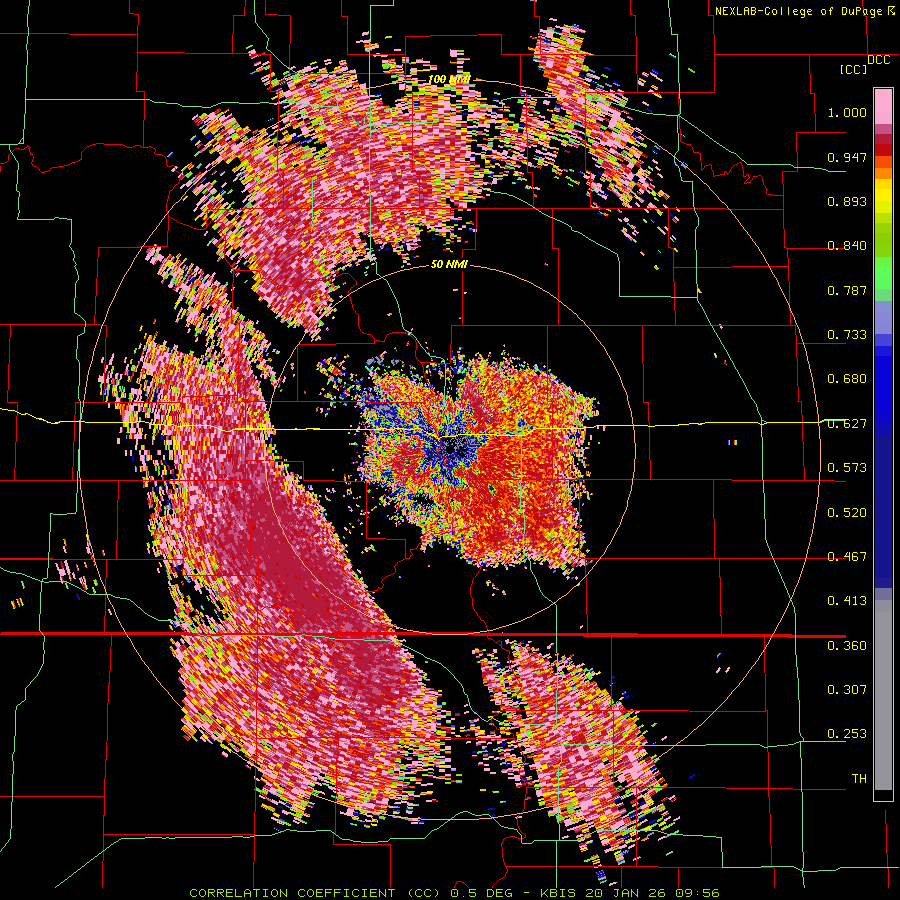Select the 0.253 scale value
Viewport: 900px width, 900px height.
pos(847,734)
